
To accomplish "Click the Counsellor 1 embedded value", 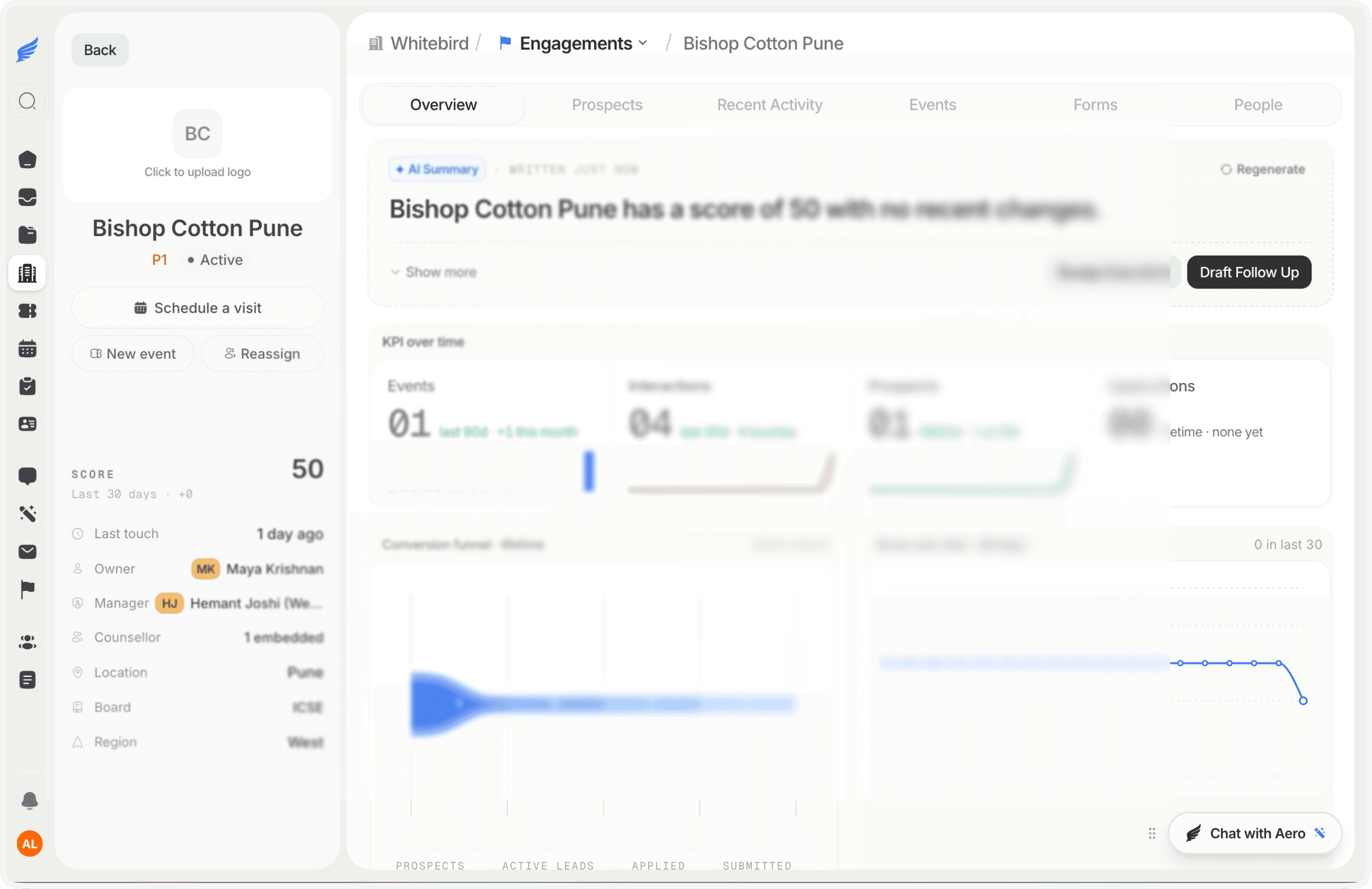I will [x=283, y=637].
